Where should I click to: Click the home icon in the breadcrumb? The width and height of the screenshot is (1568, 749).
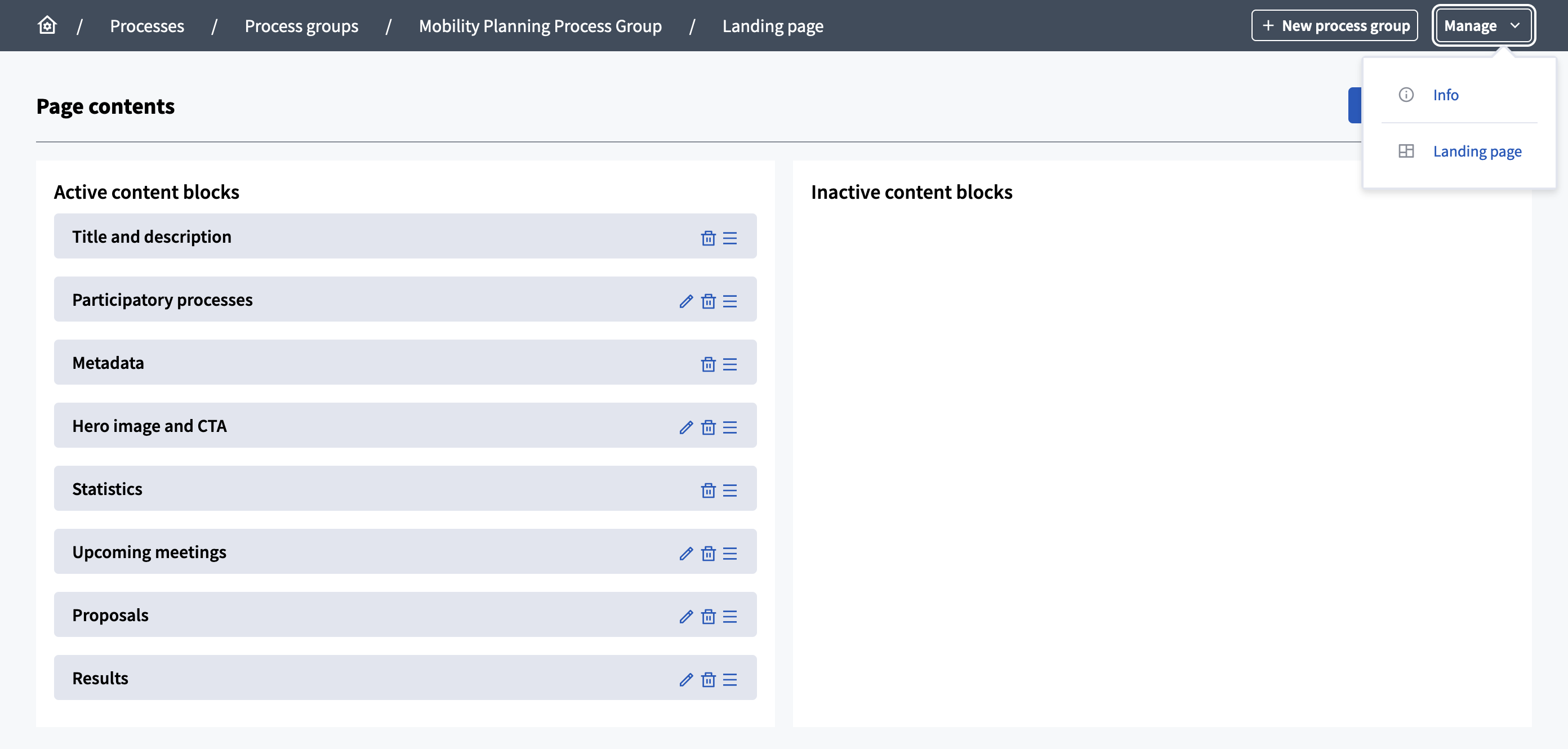coord(46,25)
